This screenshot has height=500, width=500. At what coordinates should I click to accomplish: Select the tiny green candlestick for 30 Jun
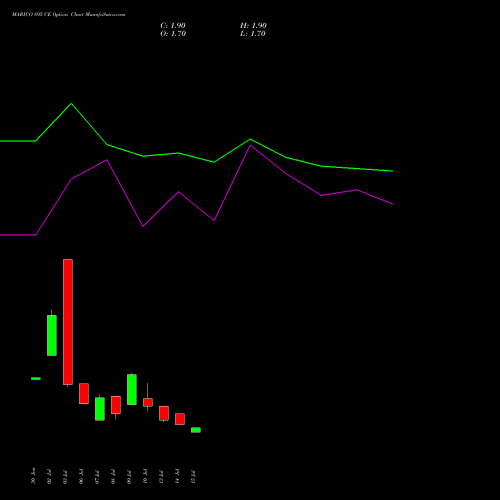click(x=36, y=378)
